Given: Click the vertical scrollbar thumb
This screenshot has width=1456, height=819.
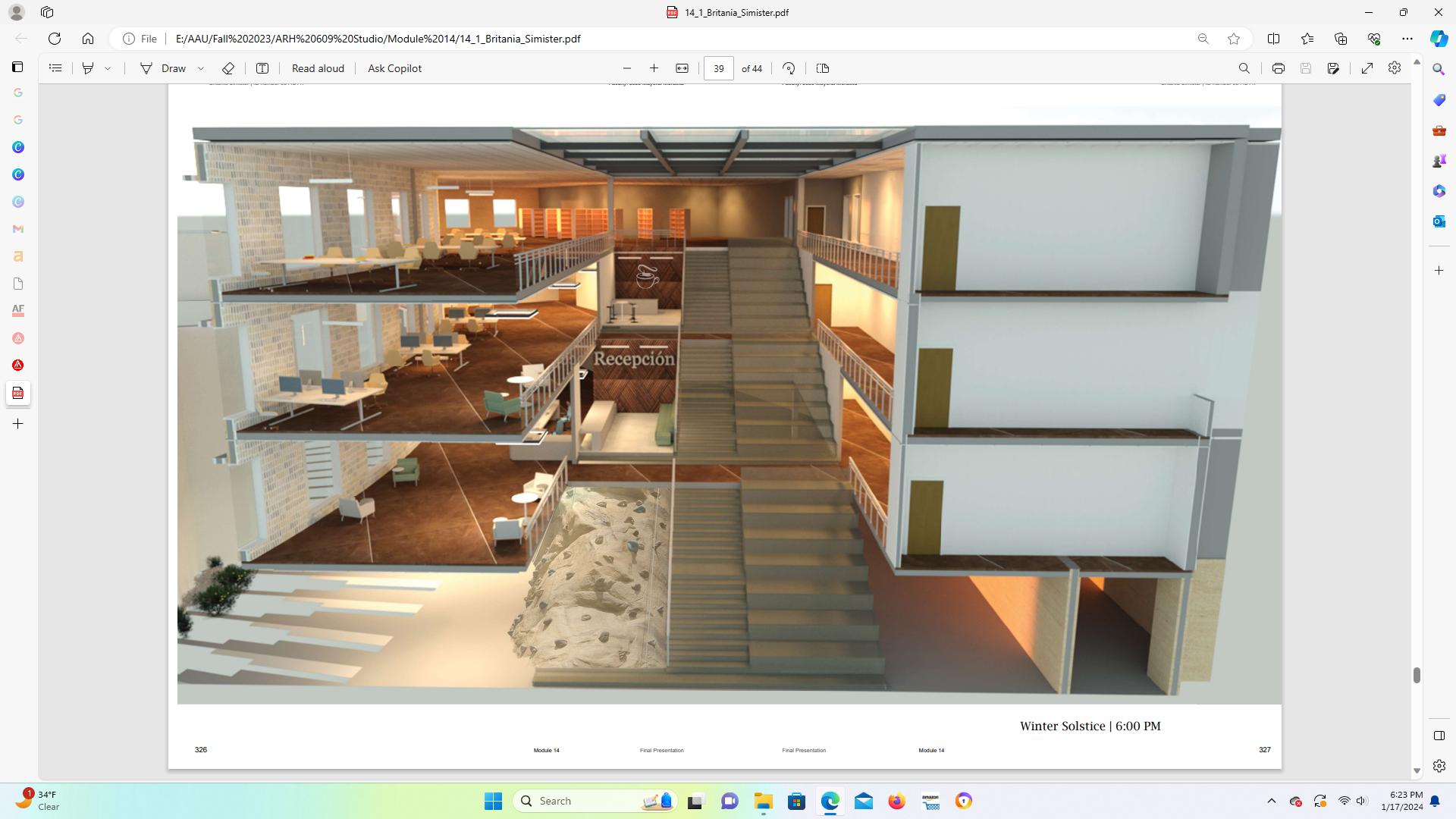Looking at the screenshot, I should 1416,675.
